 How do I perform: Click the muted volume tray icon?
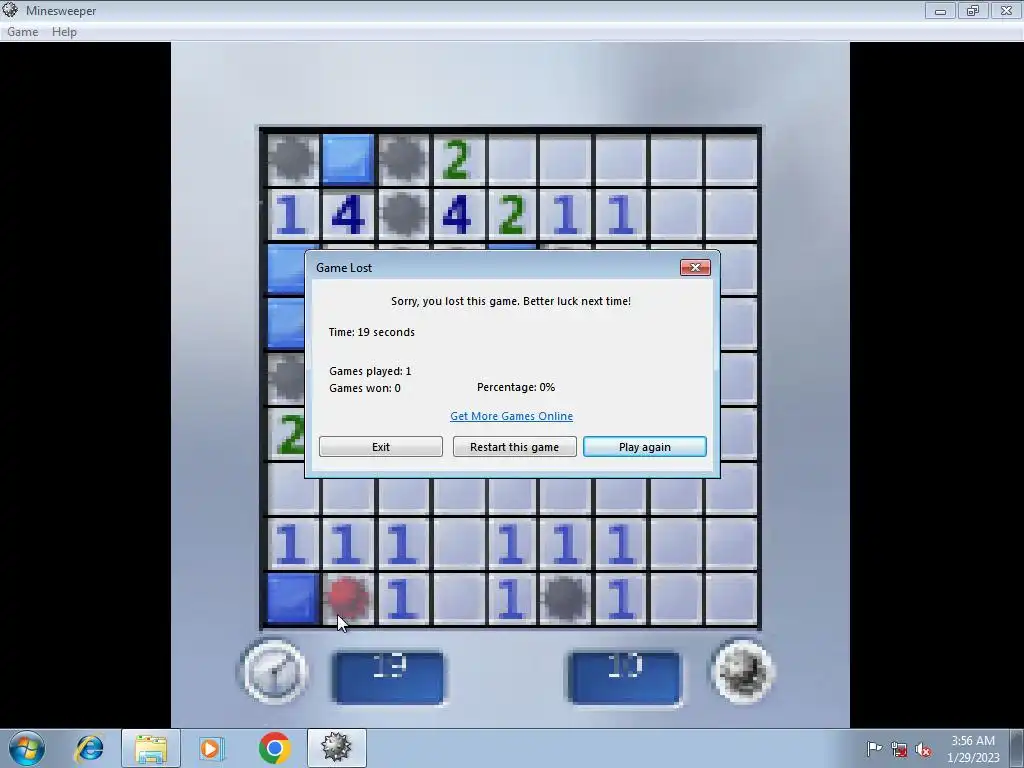pyautogui.click(x=923, y=748)
